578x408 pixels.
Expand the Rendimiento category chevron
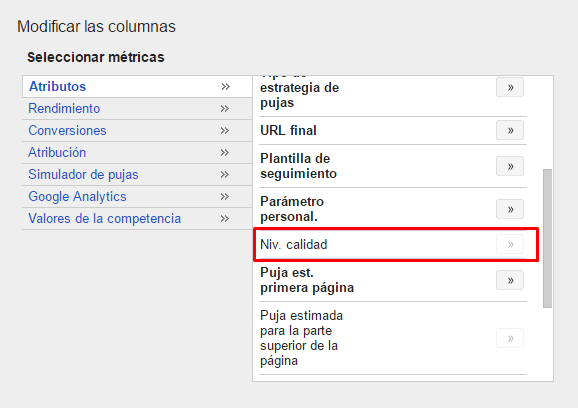225,109
